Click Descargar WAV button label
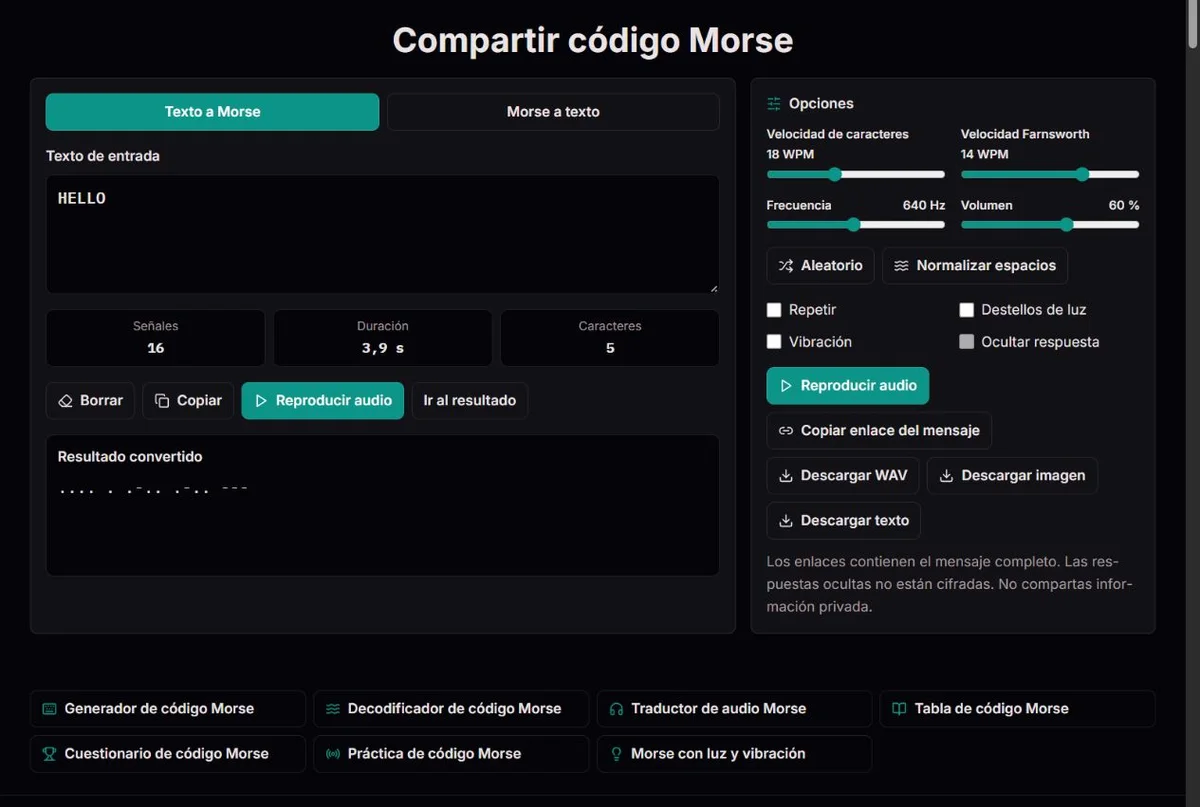This screenshot has width=1200, height=807. pyautogui.click(x=854, y=476)
